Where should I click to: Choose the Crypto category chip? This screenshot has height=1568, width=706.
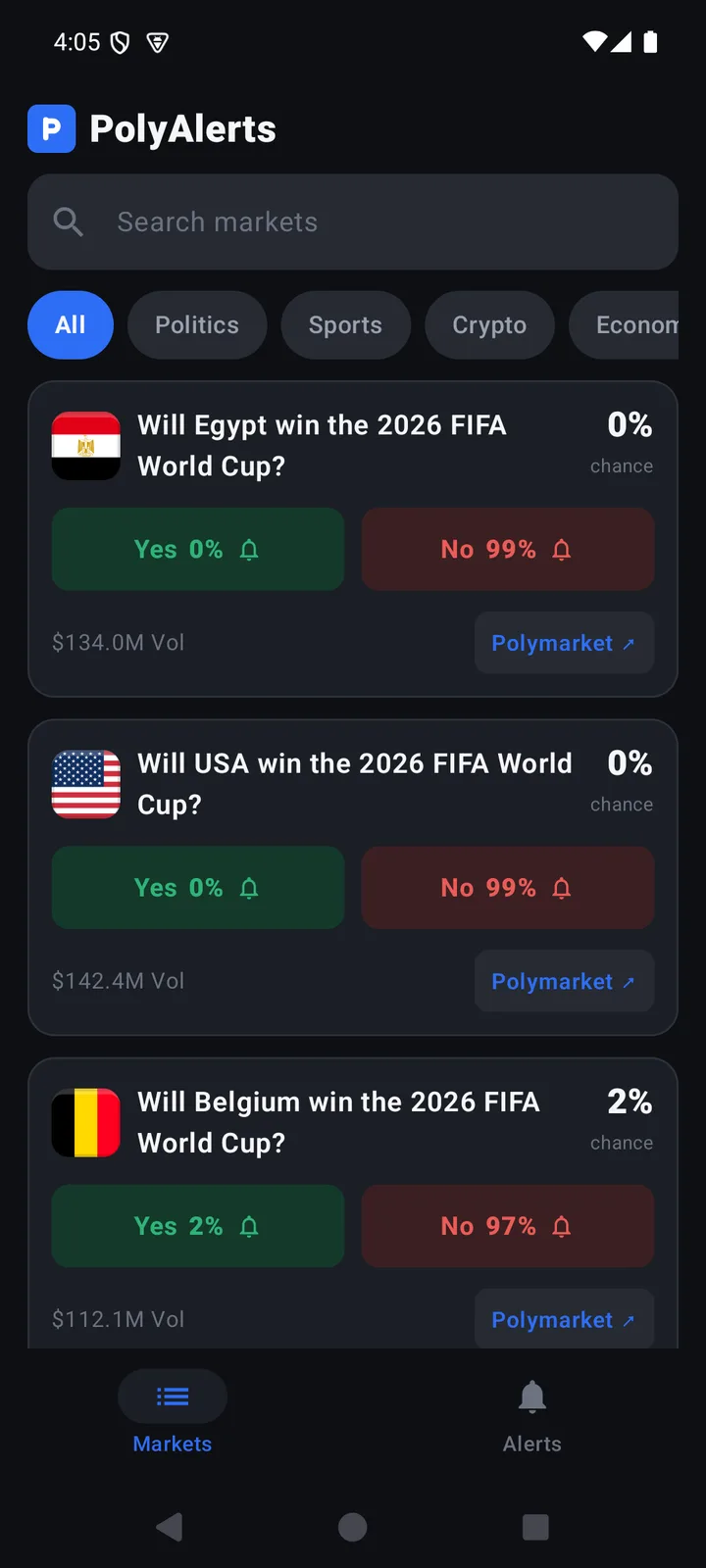tap(489, 325)
